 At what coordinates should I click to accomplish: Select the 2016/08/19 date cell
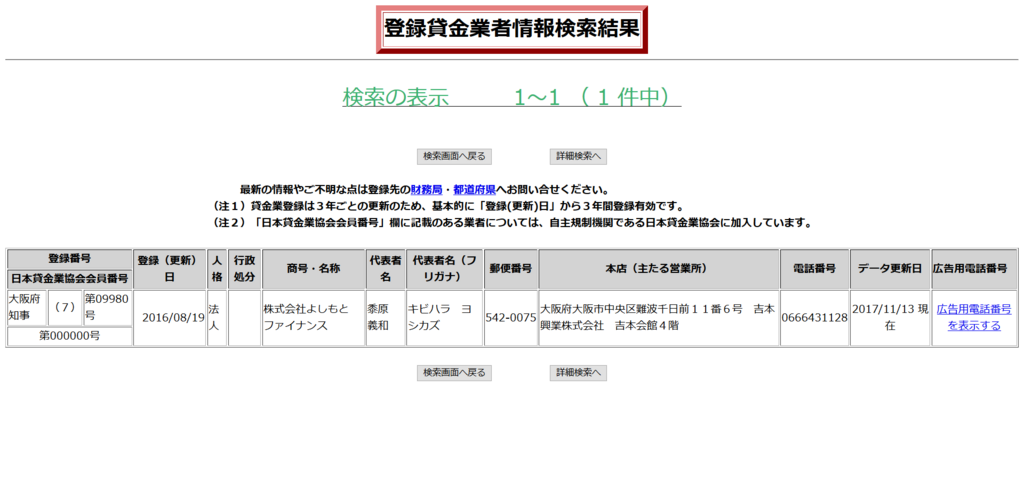click(x=170, y=318)
